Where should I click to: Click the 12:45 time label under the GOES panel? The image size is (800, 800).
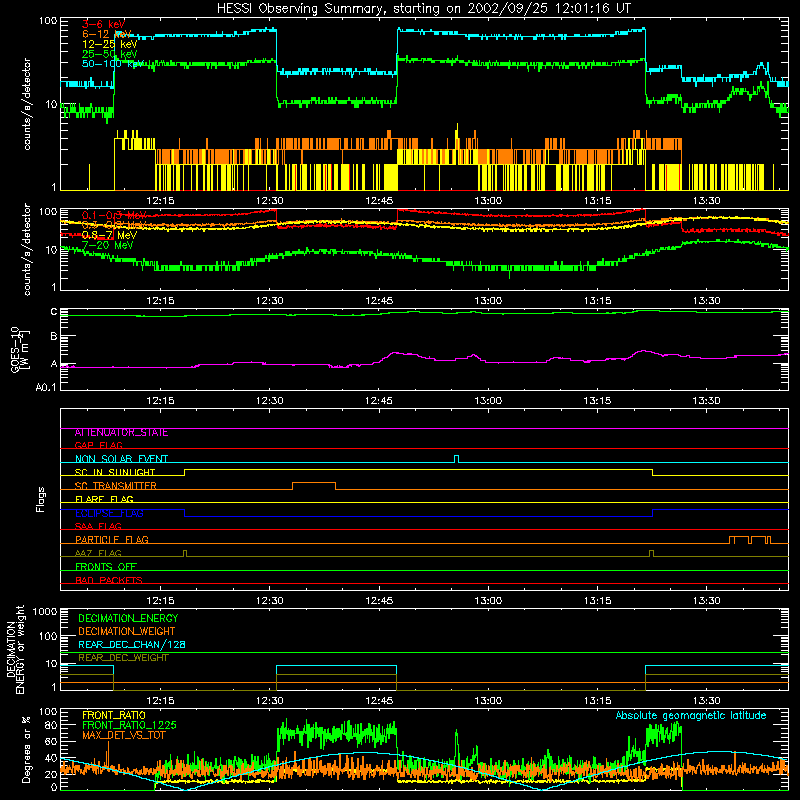379,401
